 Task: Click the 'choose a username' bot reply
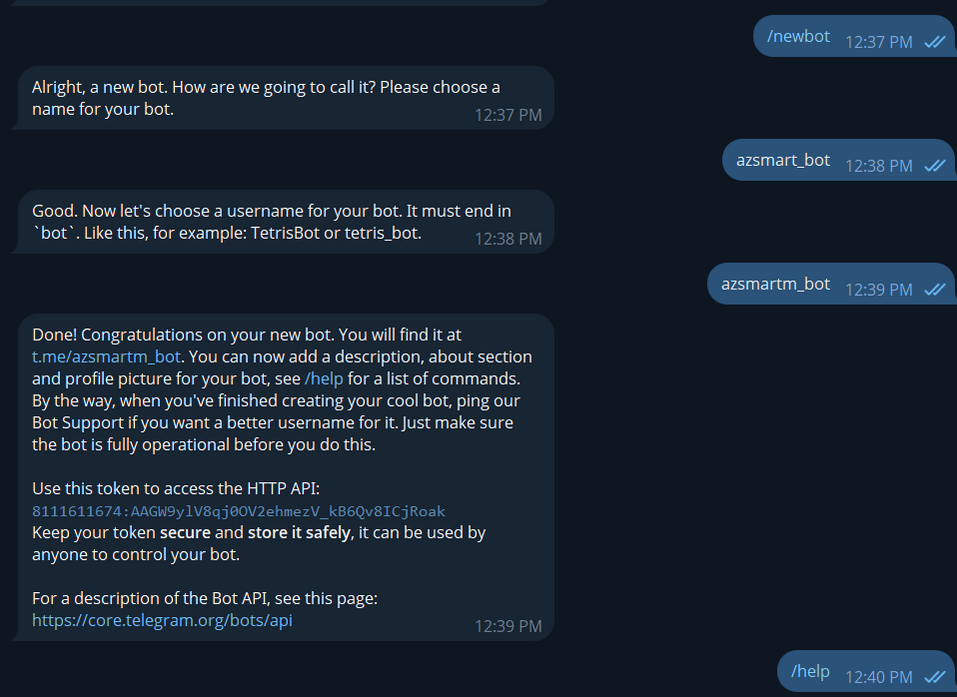click(x=250, y=222)
